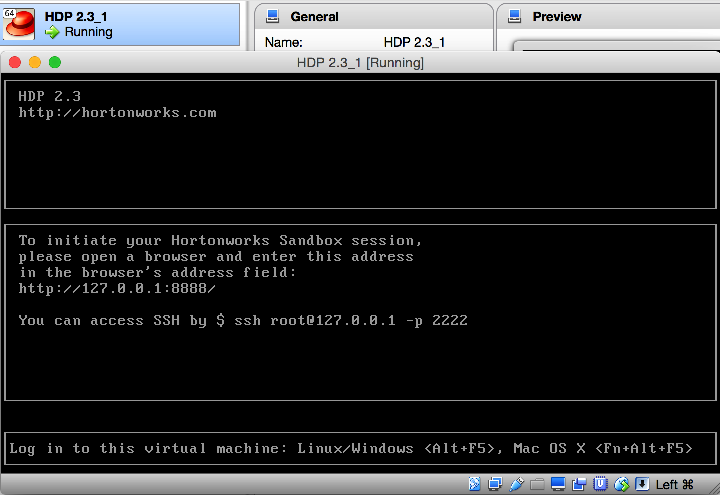This screenshot has height=495, width=720.
Task: Click the red hat VM icon in list
Action: point(19,24)
